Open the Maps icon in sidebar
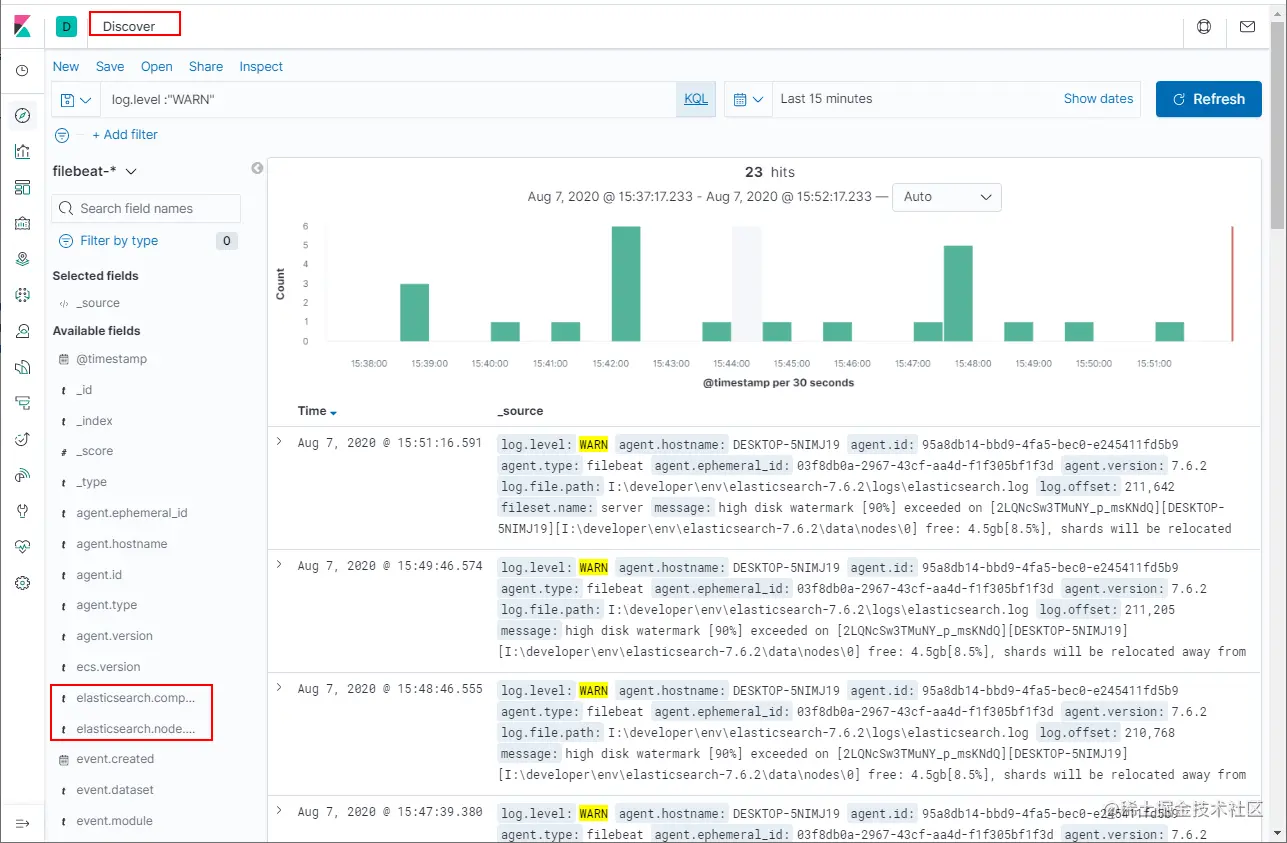 tap(22, 259)
